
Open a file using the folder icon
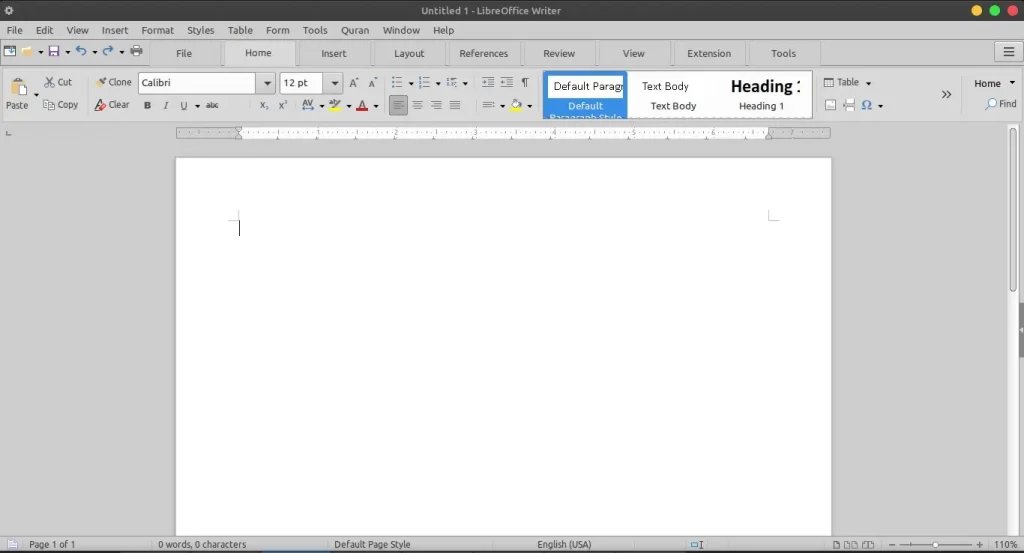coord(27,51)
